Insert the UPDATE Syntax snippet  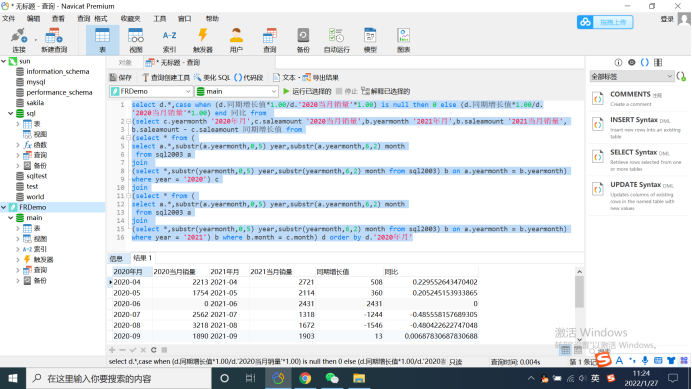[x=638, y=196]
